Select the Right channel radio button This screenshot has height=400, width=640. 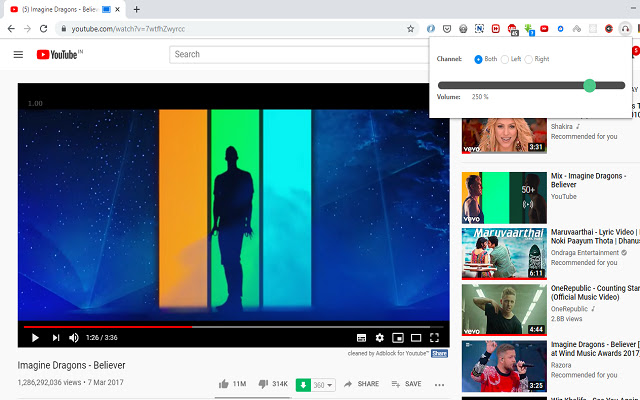528,59
